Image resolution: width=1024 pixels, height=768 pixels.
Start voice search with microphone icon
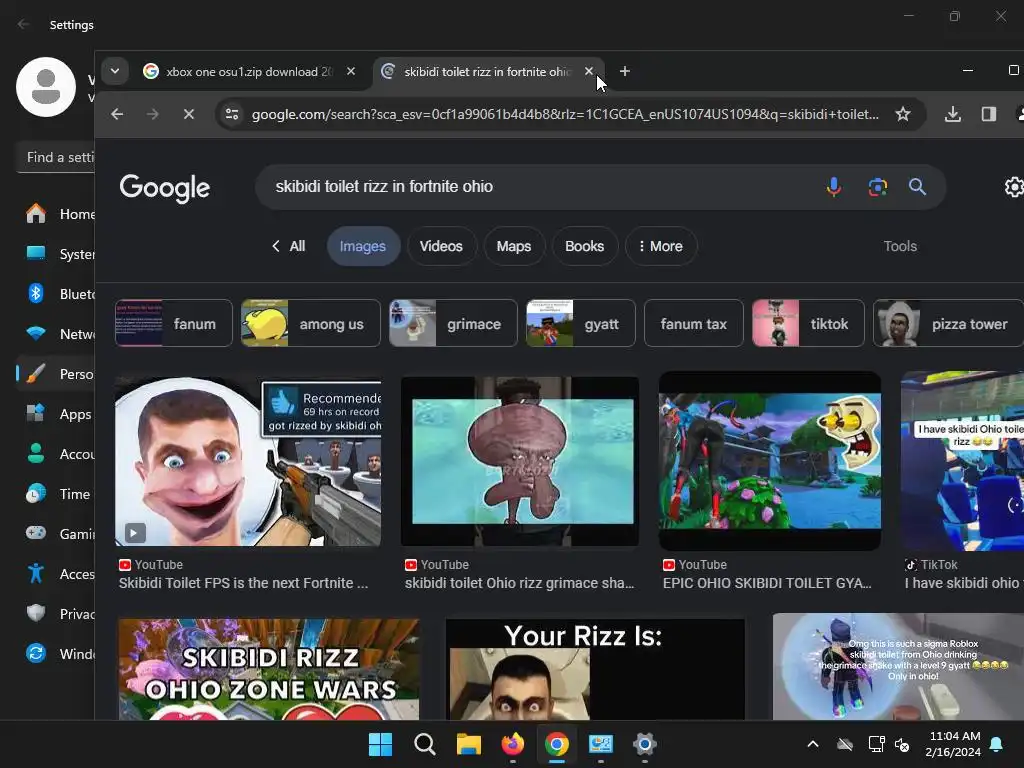pos(833,187)
